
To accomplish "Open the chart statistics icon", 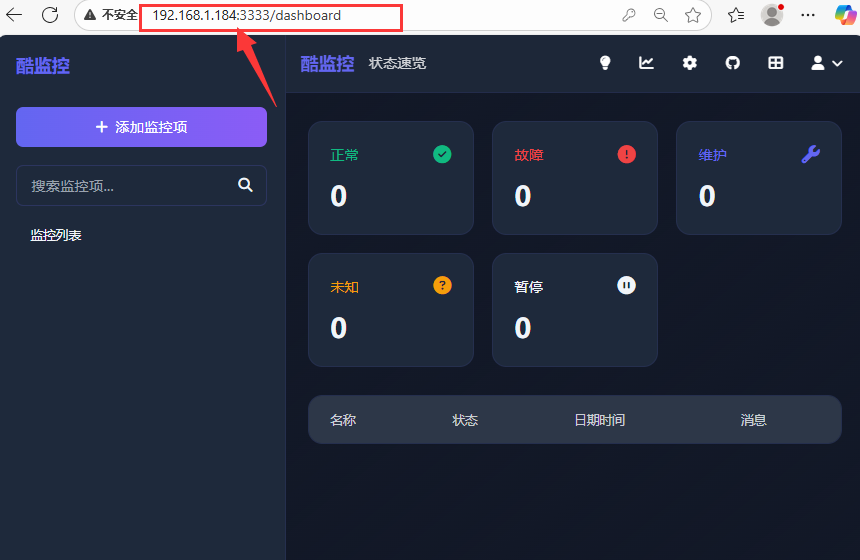I will (x=646, y=63).
